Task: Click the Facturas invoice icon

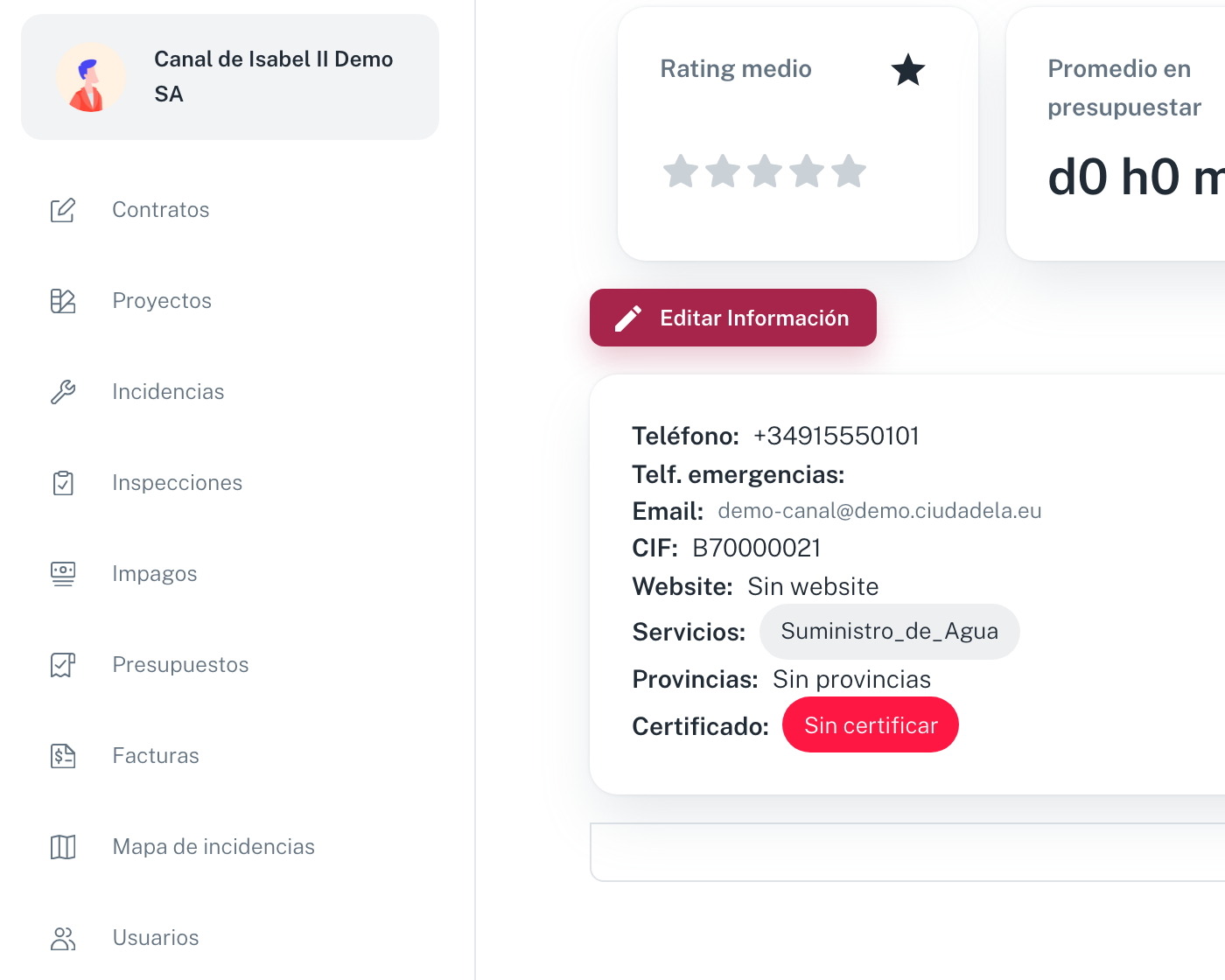Action: (x=63, y=756)
